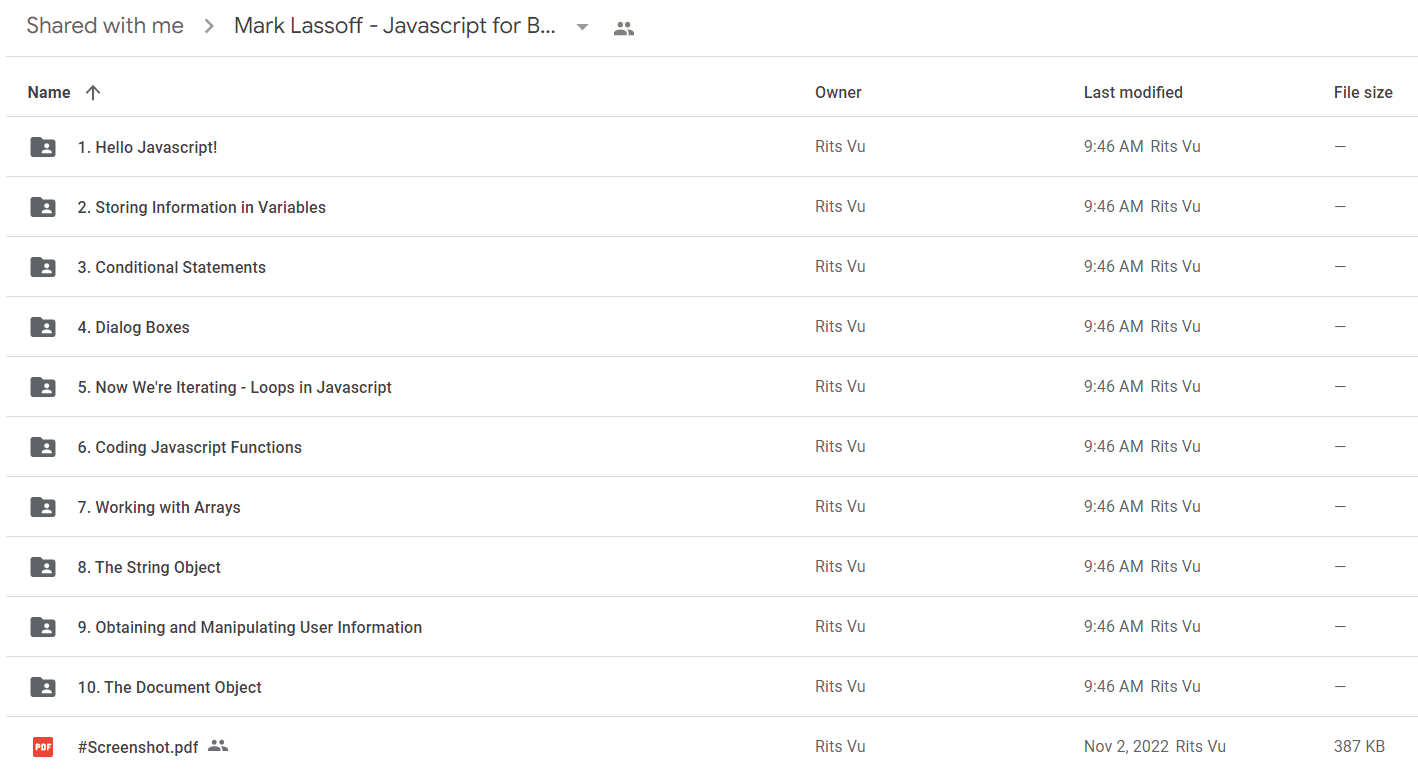
Task: Click owner Rits Vu on the Working with Arrays row
Action: [840, 506]
